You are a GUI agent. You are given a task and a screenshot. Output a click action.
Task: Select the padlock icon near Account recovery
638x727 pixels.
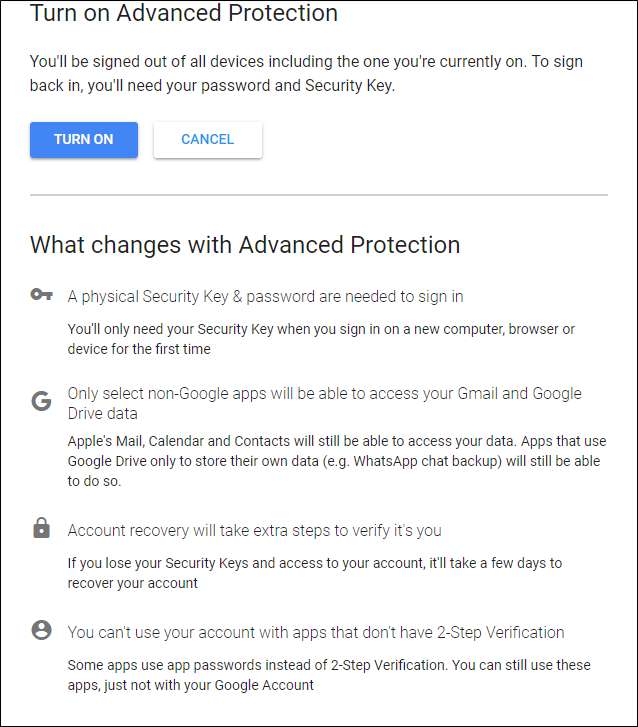(41, 530)
